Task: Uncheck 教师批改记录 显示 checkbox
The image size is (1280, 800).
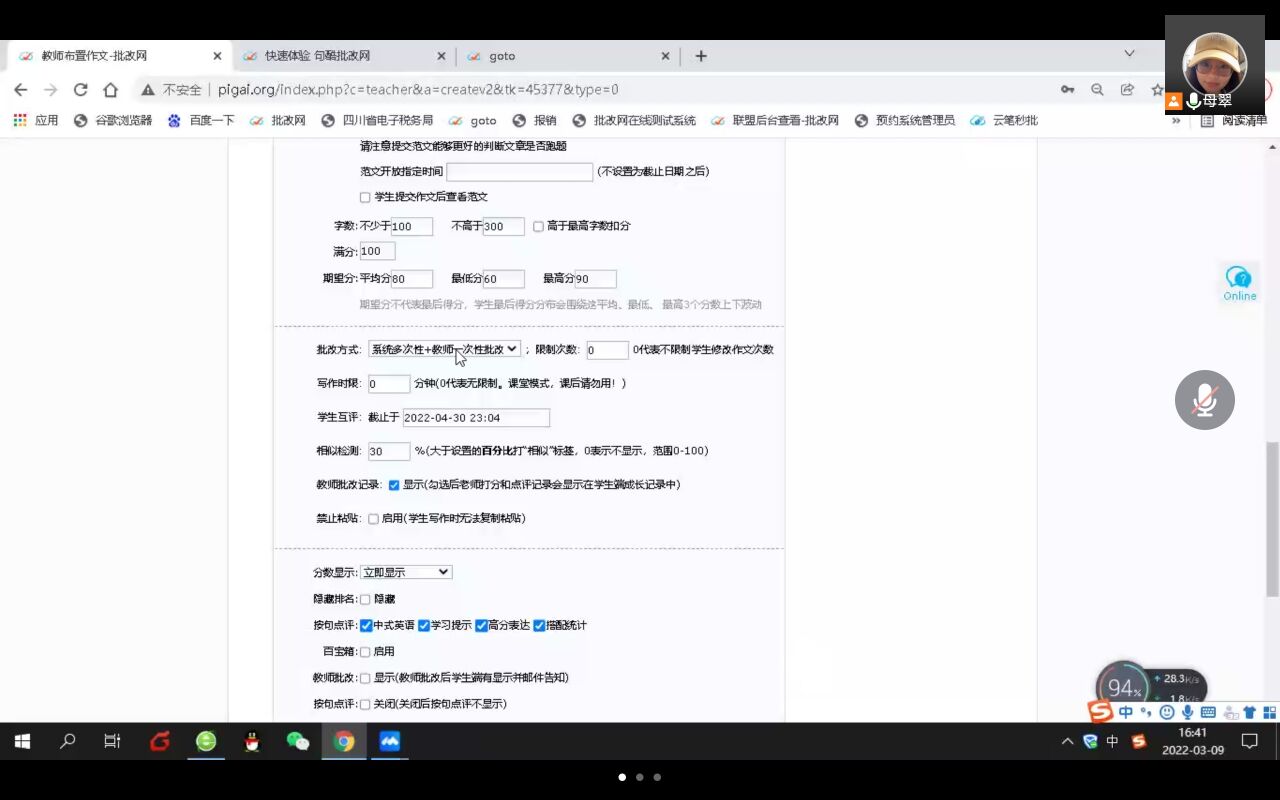Action: tap(394, 485)
